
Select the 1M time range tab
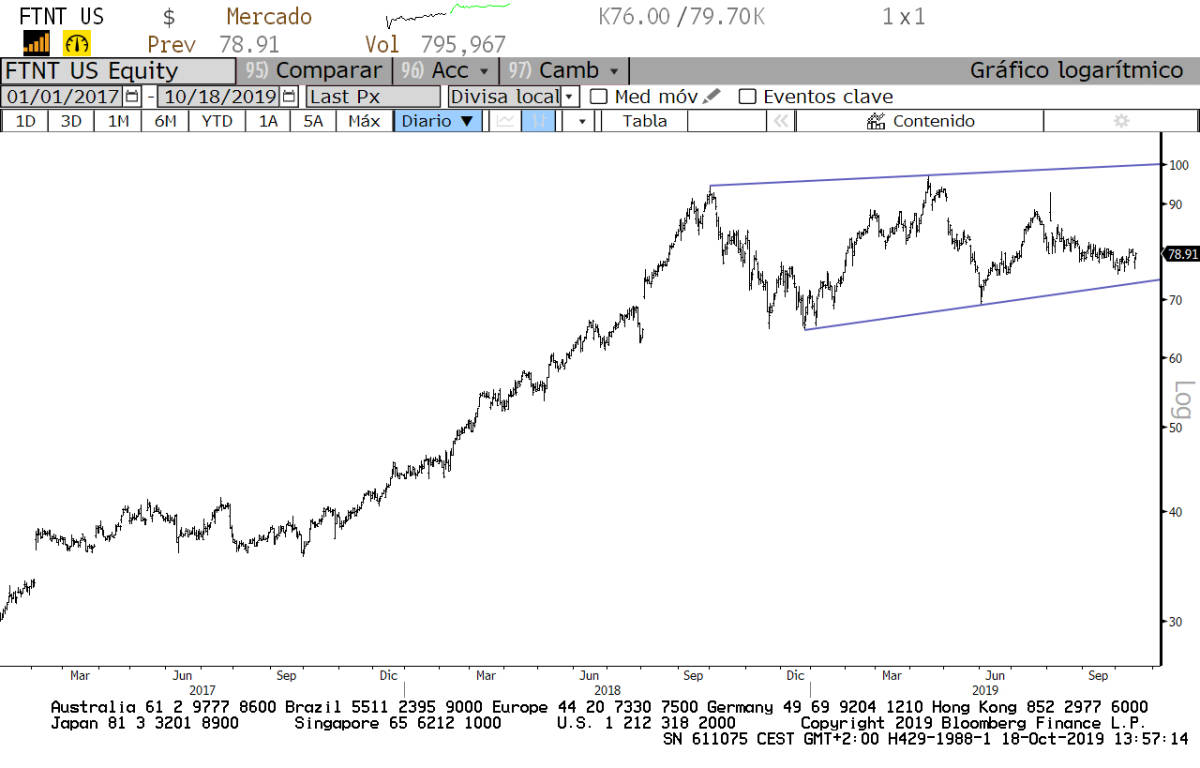pyautogui.click(x=118, y=121)
